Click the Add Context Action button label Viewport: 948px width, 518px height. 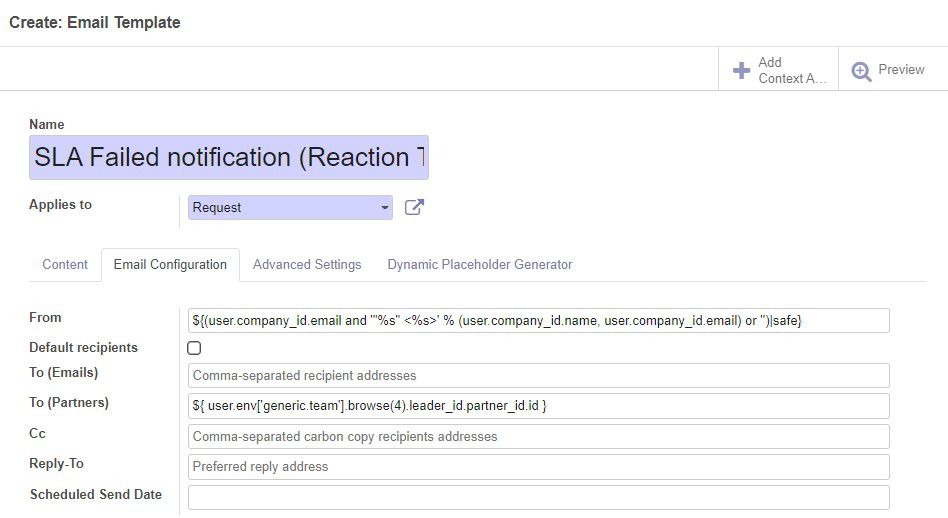pyautogui.click(x=792, y=70)
